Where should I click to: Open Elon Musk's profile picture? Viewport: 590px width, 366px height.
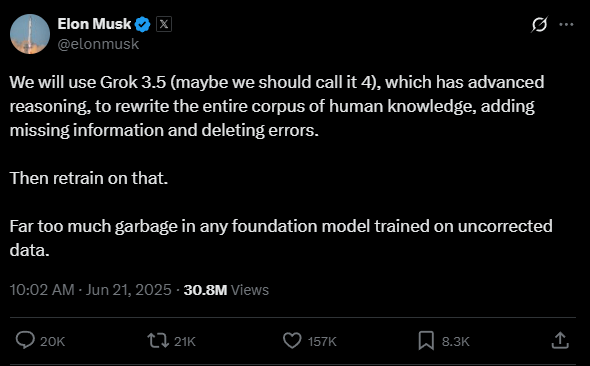(30, 34)
